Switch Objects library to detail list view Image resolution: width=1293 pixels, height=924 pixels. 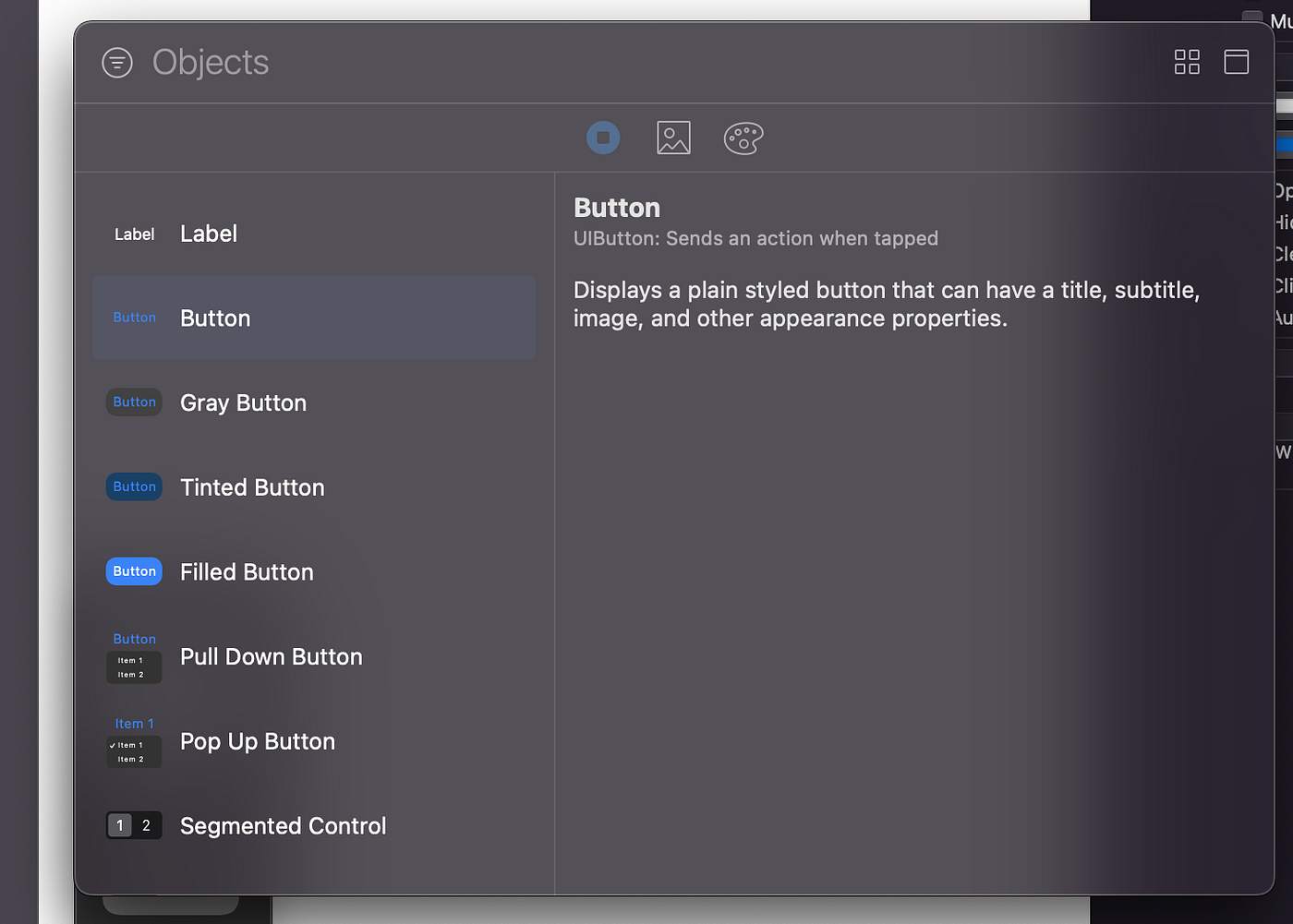pos(1236,62)
